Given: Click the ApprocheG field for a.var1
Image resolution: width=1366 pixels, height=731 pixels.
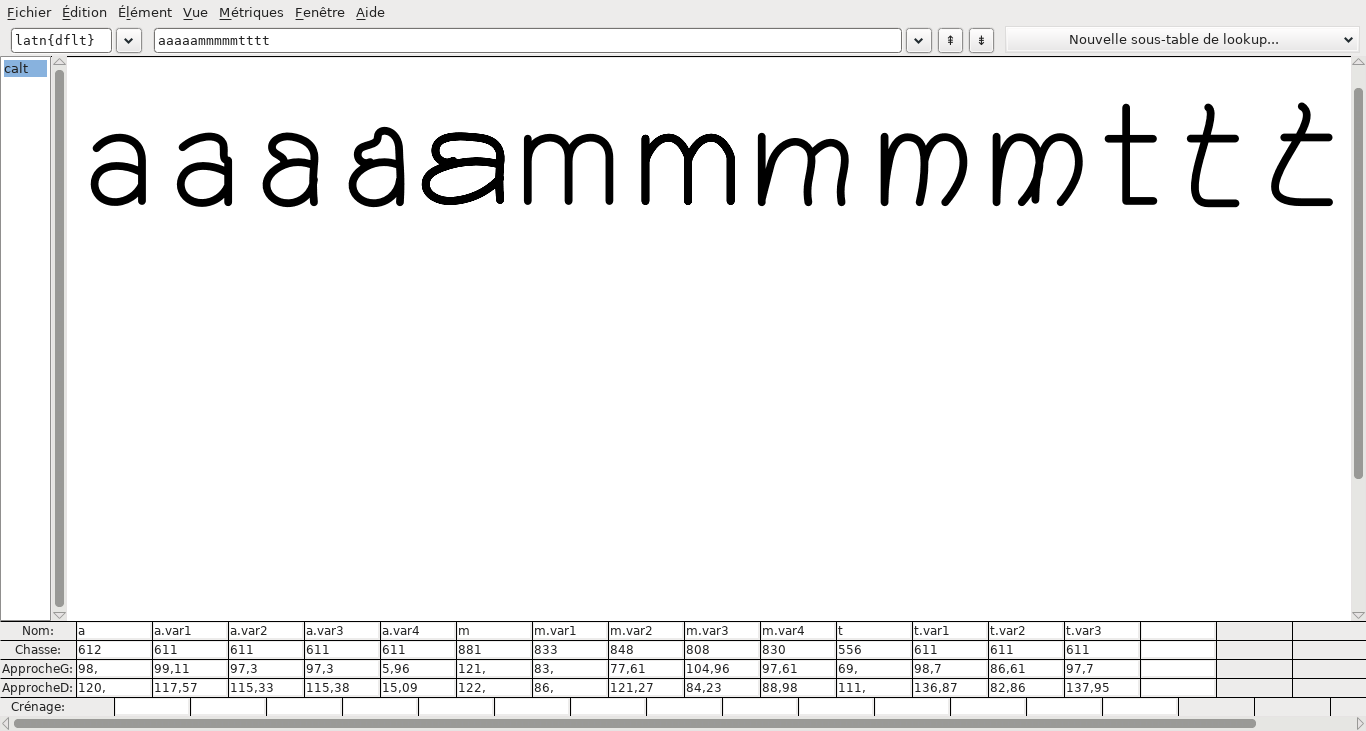Looking at the screenshot, I should coord(189,669).
